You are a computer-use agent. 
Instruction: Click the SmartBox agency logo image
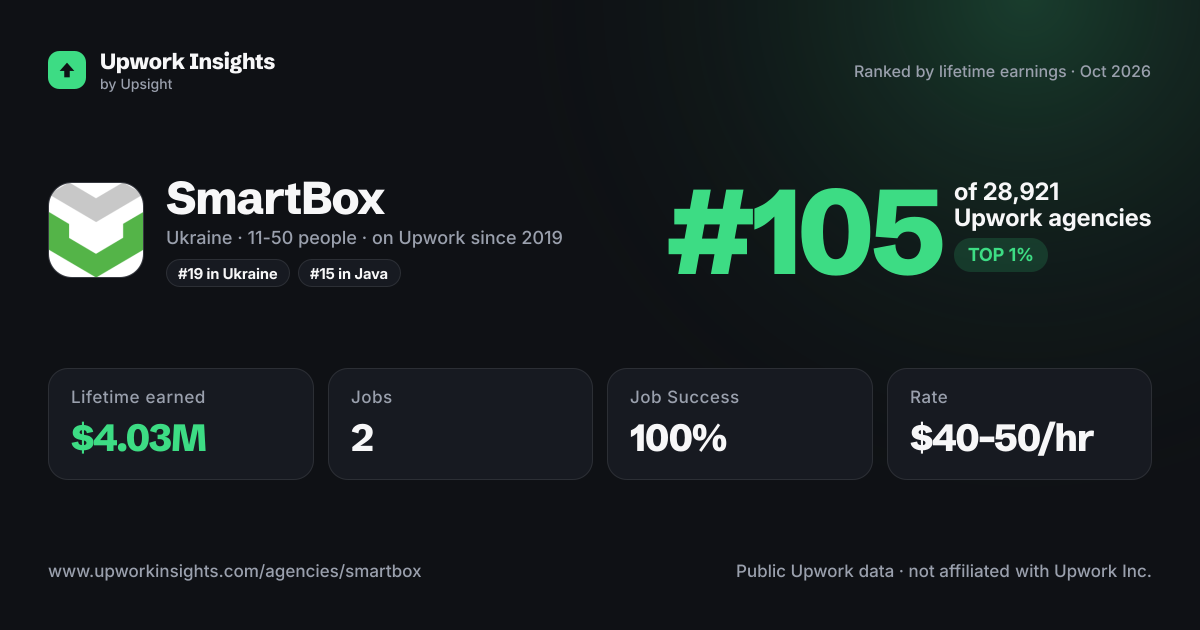coord(96,230)
